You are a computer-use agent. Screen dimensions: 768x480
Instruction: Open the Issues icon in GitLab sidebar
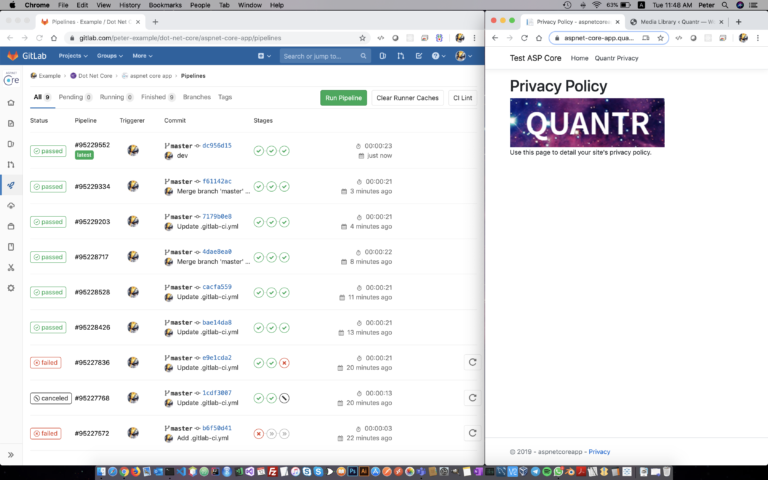(x=11, y=144)
